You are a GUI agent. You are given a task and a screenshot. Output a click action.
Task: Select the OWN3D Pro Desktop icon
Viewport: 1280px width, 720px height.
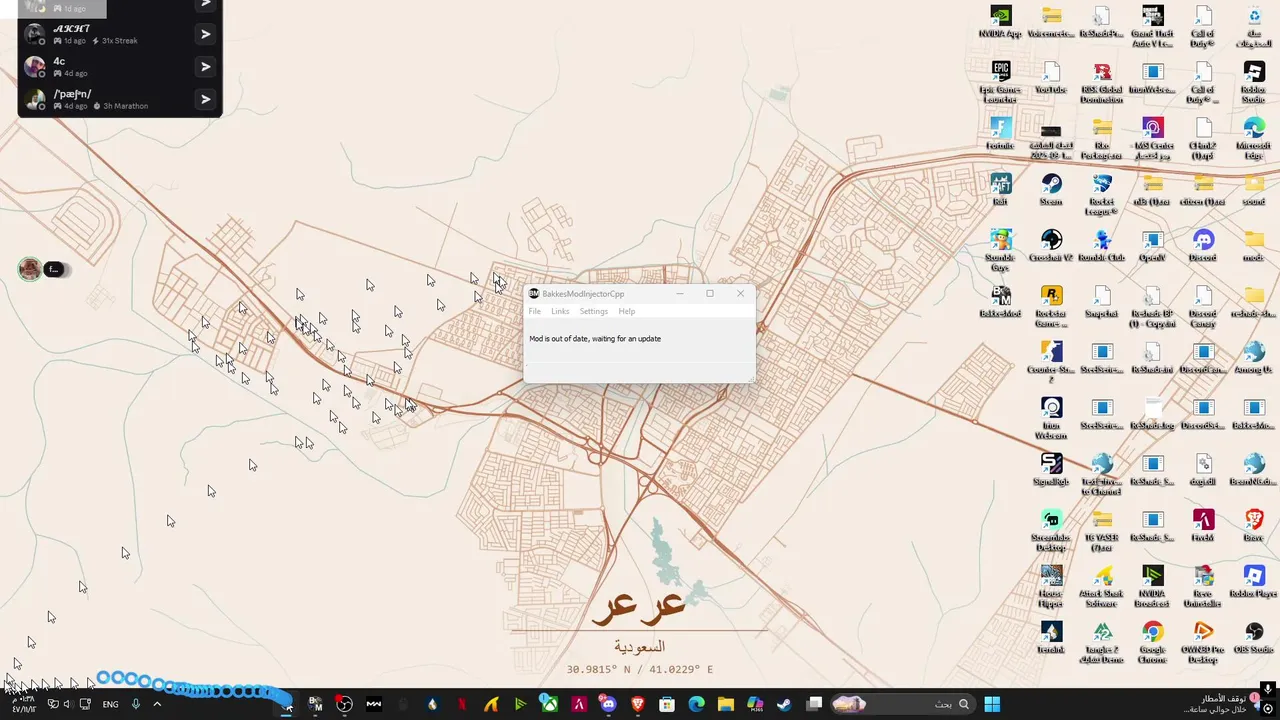[x=1203, y=643]
